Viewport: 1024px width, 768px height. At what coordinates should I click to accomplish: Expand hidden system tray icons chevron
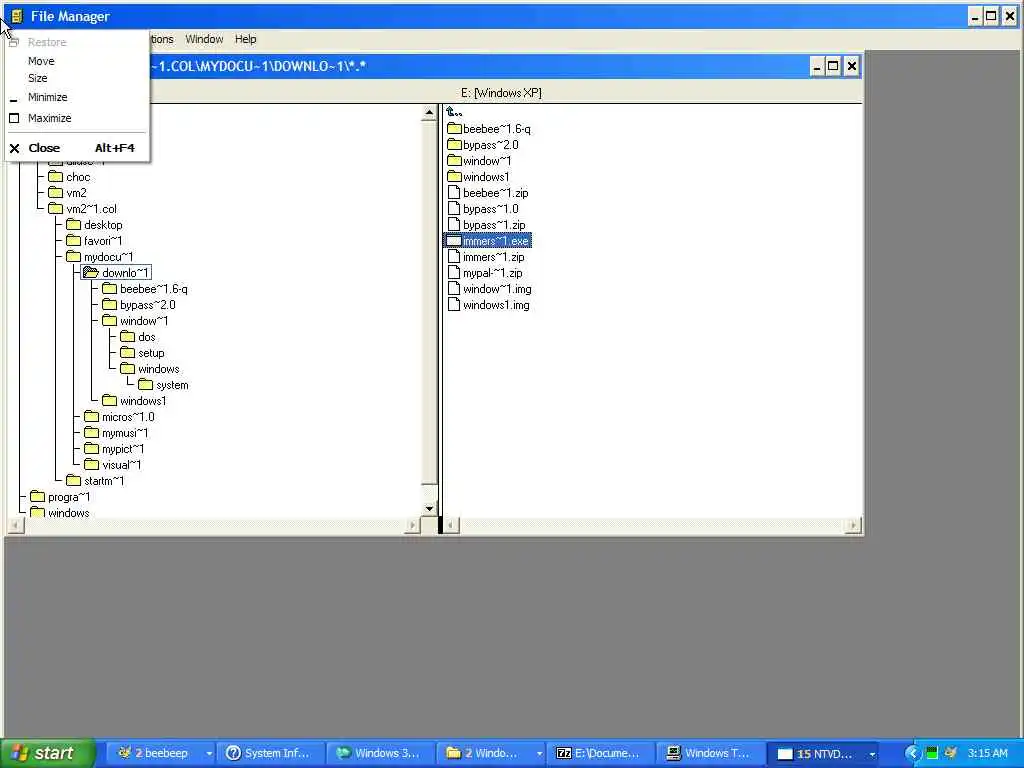tap(912, 754)
